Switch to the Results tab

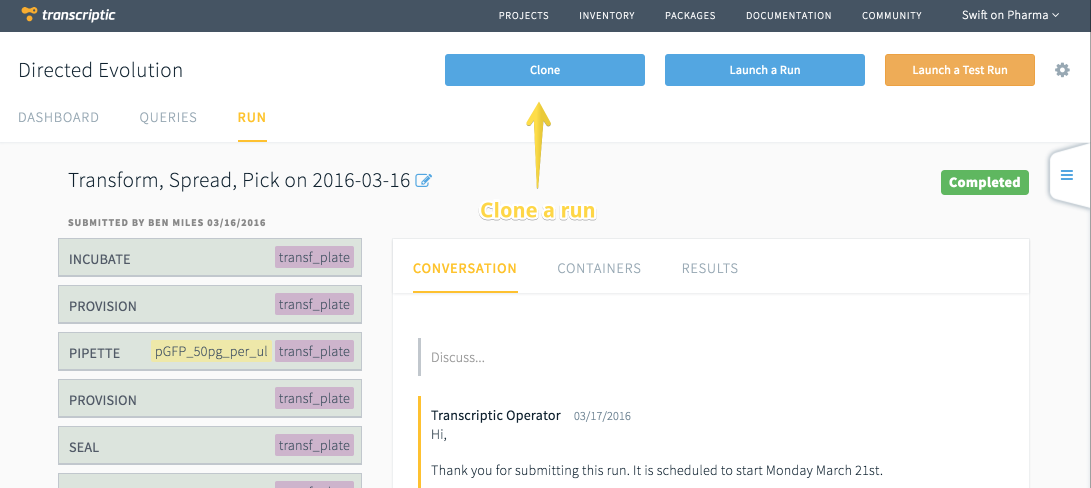(710, 269)
